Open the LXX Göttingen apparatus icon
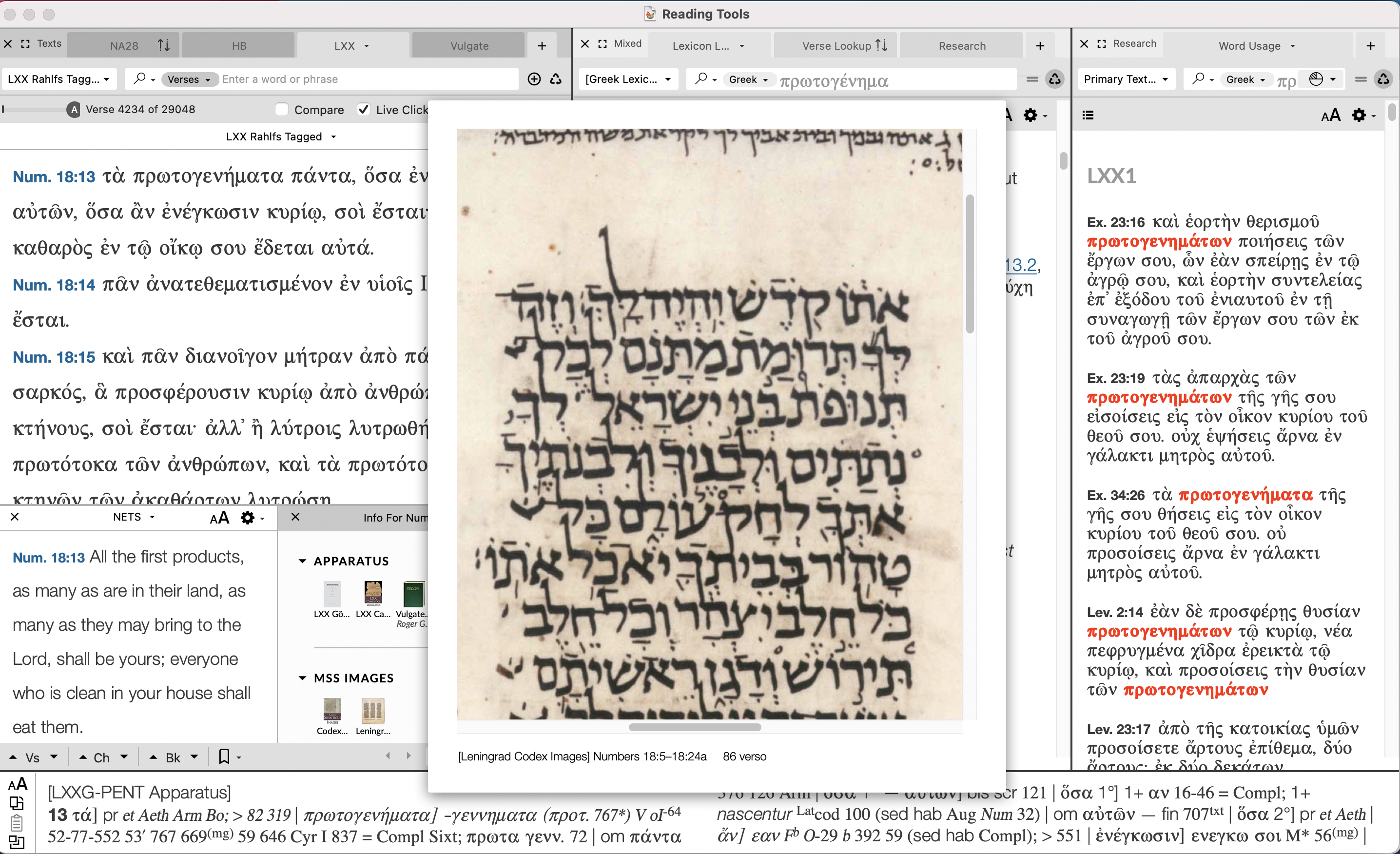Viewport: 1400px width, 854px height. [332, 594]
